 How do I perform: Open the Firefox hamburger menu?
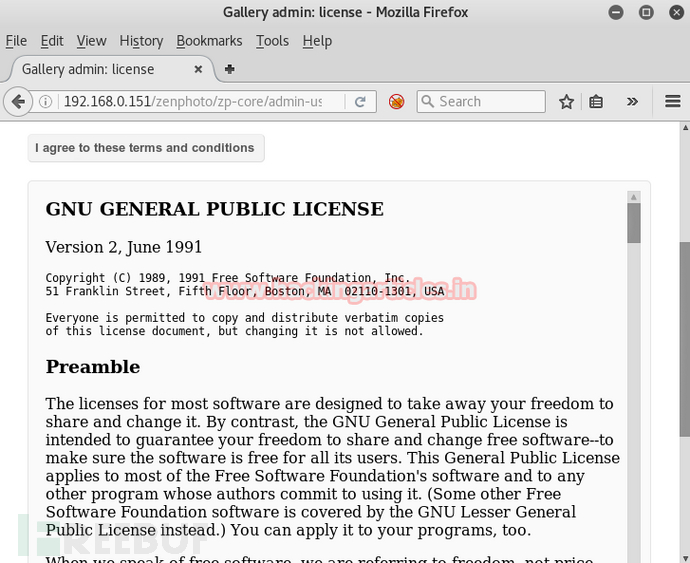coord(672,102)
